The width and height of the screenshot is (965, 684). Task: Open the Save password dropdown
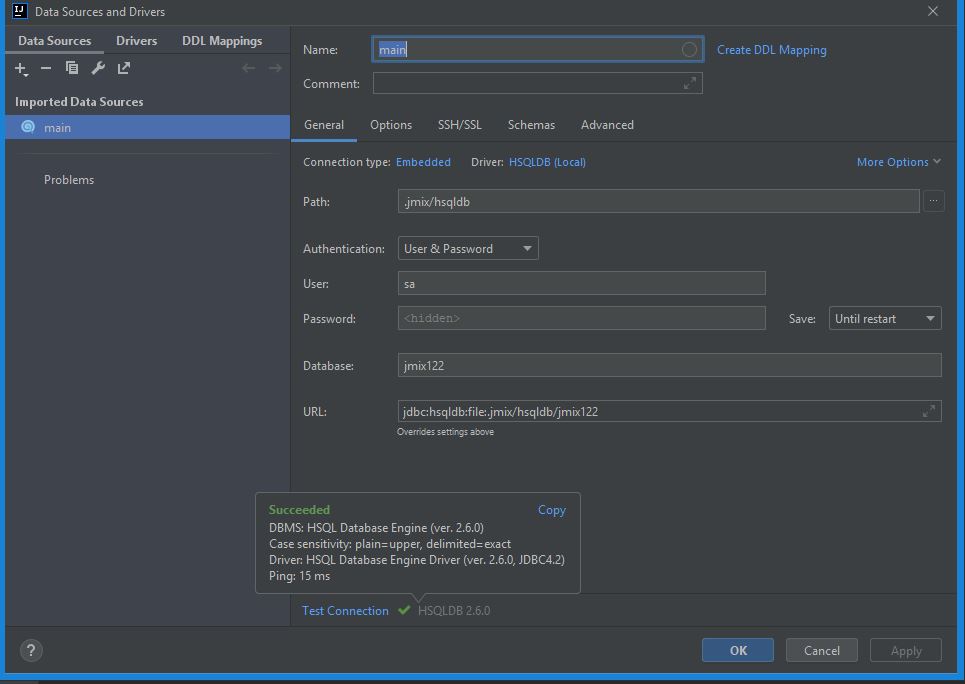pyautogui.click(x=885, y=318)
